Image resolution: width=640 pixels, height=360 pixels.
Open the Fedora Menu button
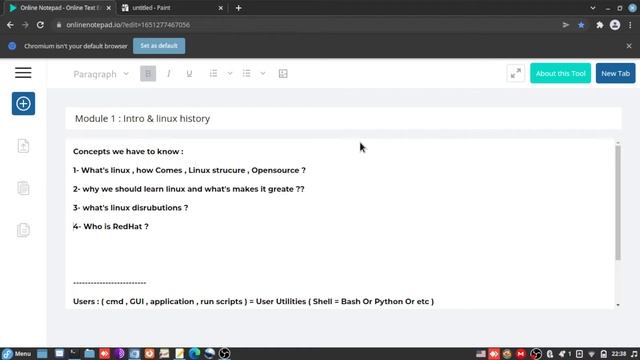coord(16,353)
